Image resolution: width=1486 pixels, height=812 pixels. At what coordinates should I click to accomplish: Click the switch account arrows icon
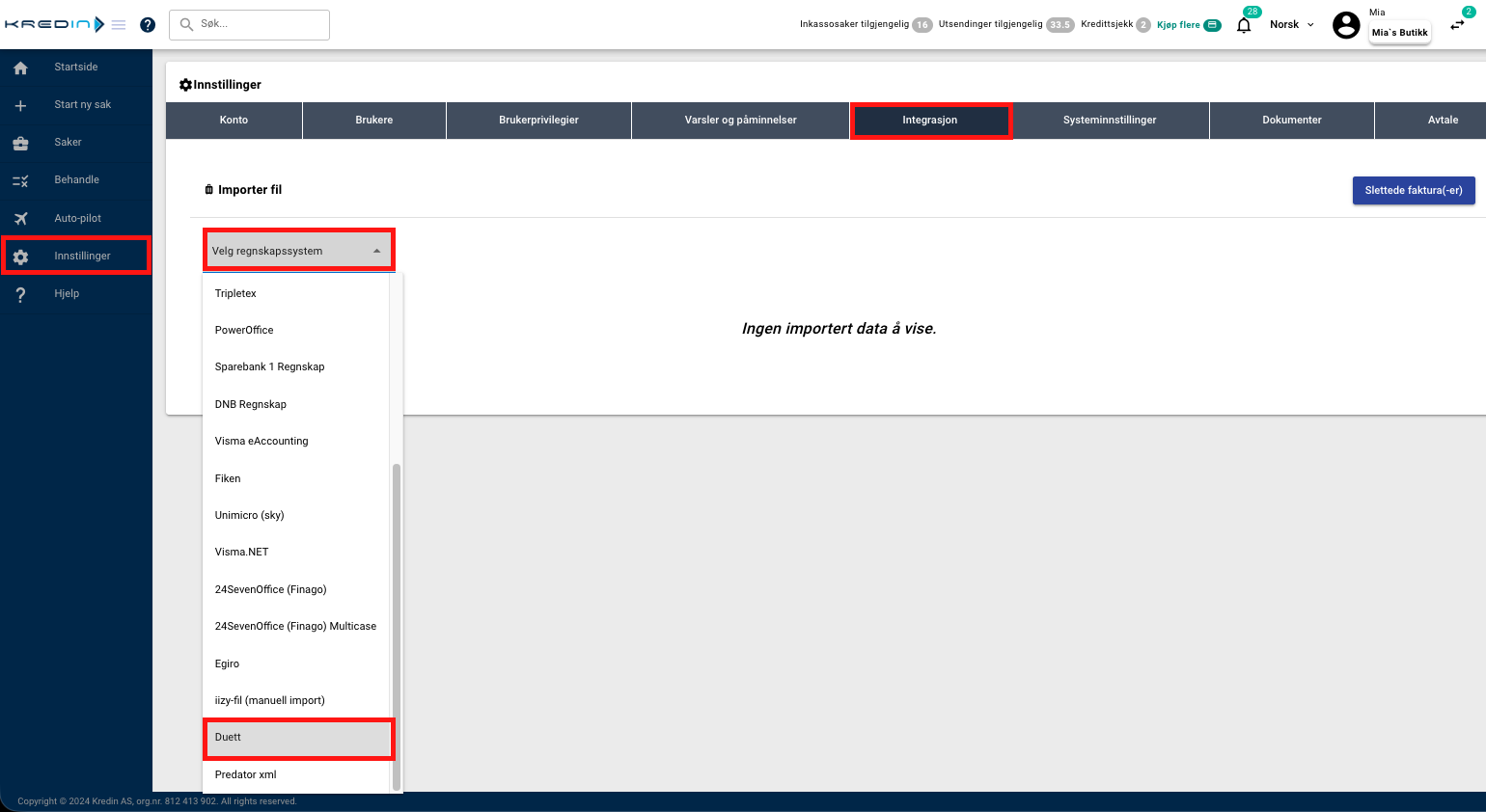coord(1457,25)
